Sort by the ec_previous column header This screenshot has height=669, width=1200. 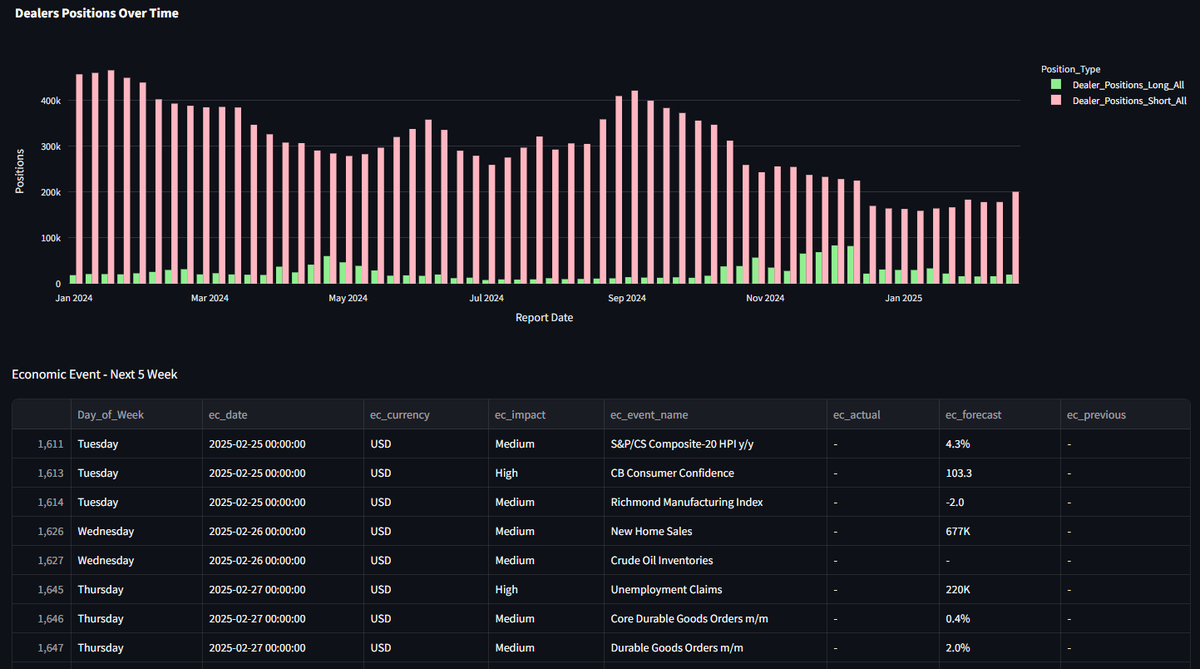[1125, 415]
